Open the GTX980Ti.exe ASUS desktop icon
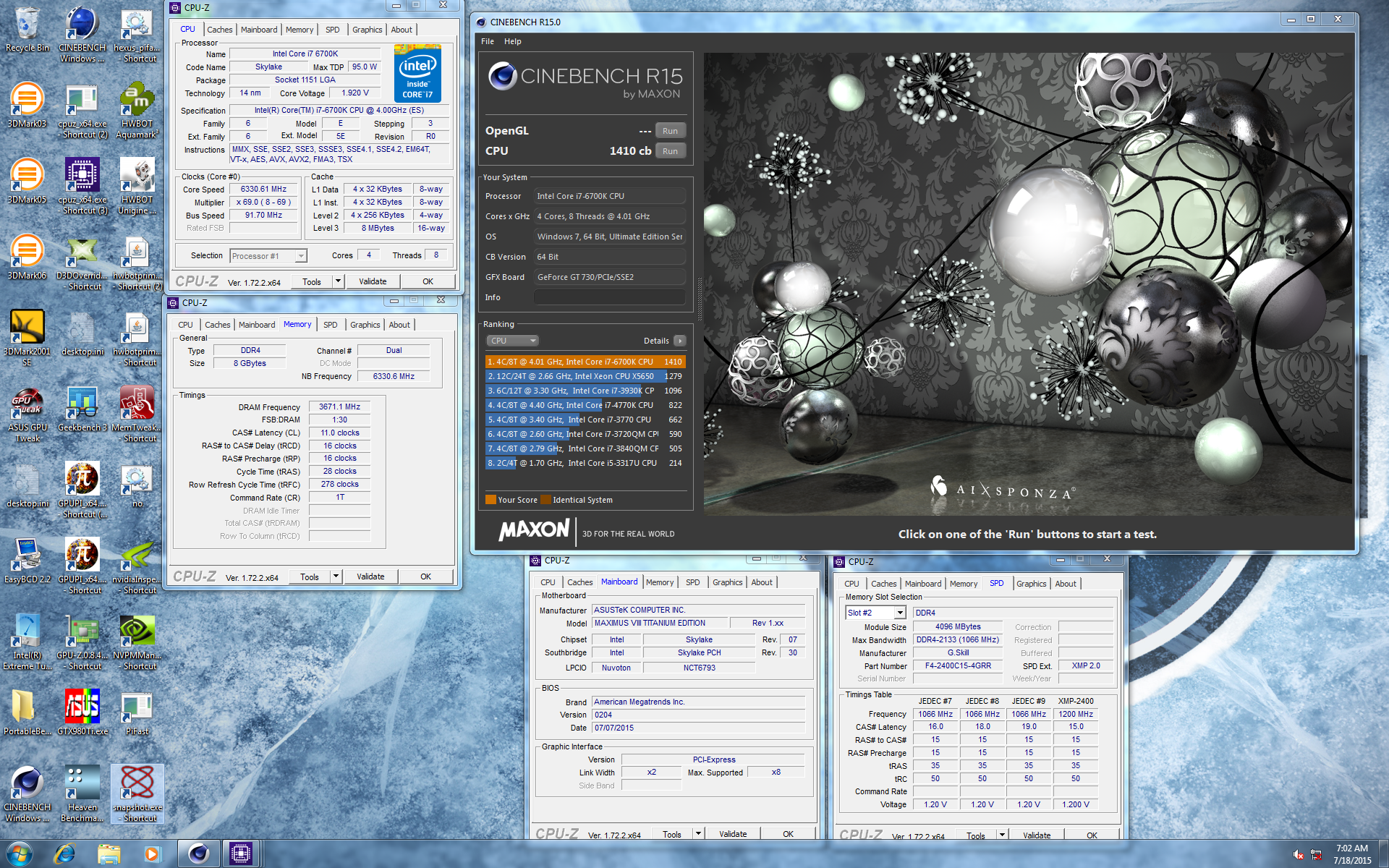 pos(82,712)
